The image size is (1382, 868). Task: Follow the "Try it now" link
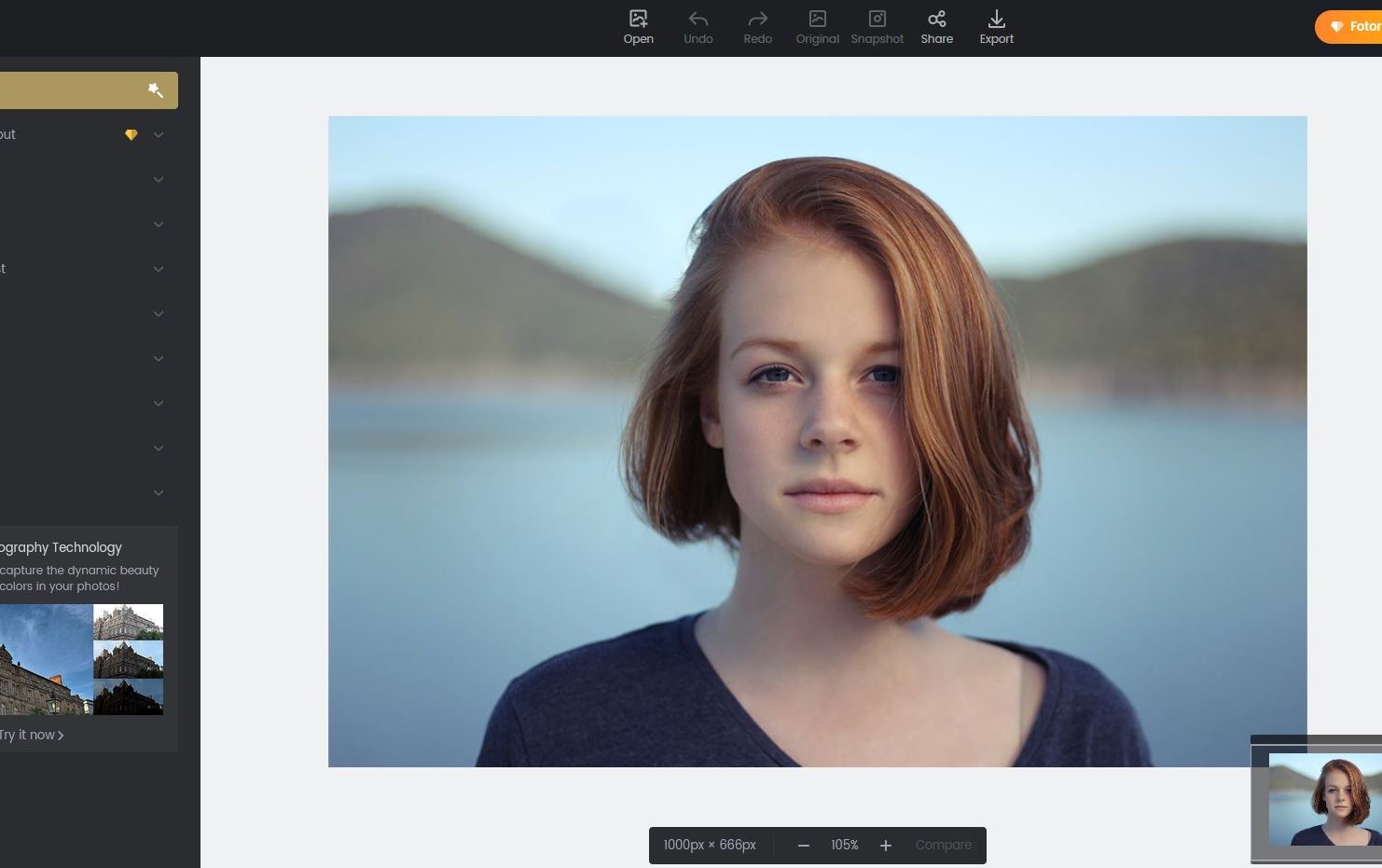(x=32, y=735)
